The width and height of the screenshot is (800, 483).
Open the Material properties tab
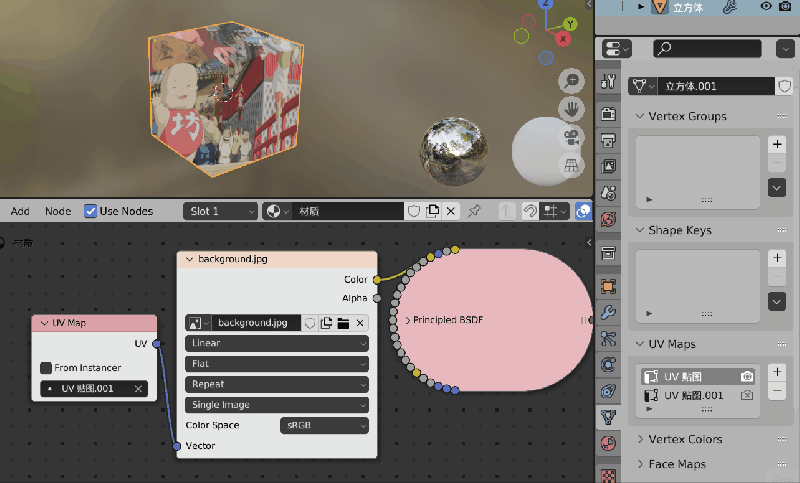[608, 444]
